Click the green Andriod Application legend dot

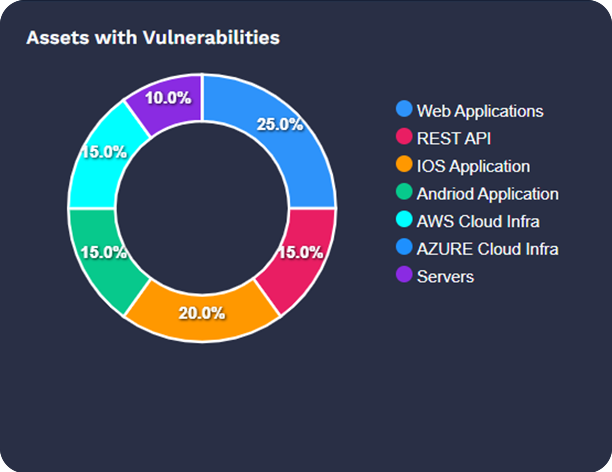(x=404, y=193)
